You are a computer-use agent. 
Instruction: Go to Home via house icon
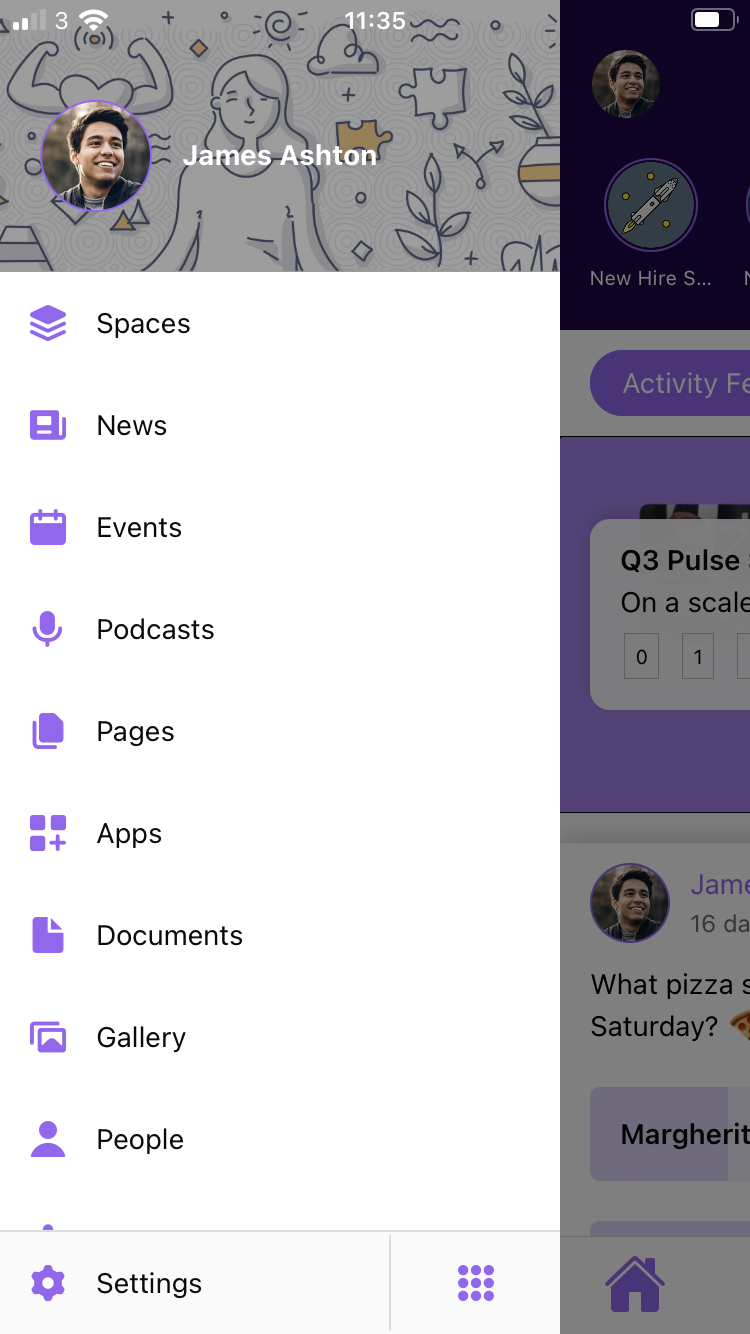[x=636, y=1284]
